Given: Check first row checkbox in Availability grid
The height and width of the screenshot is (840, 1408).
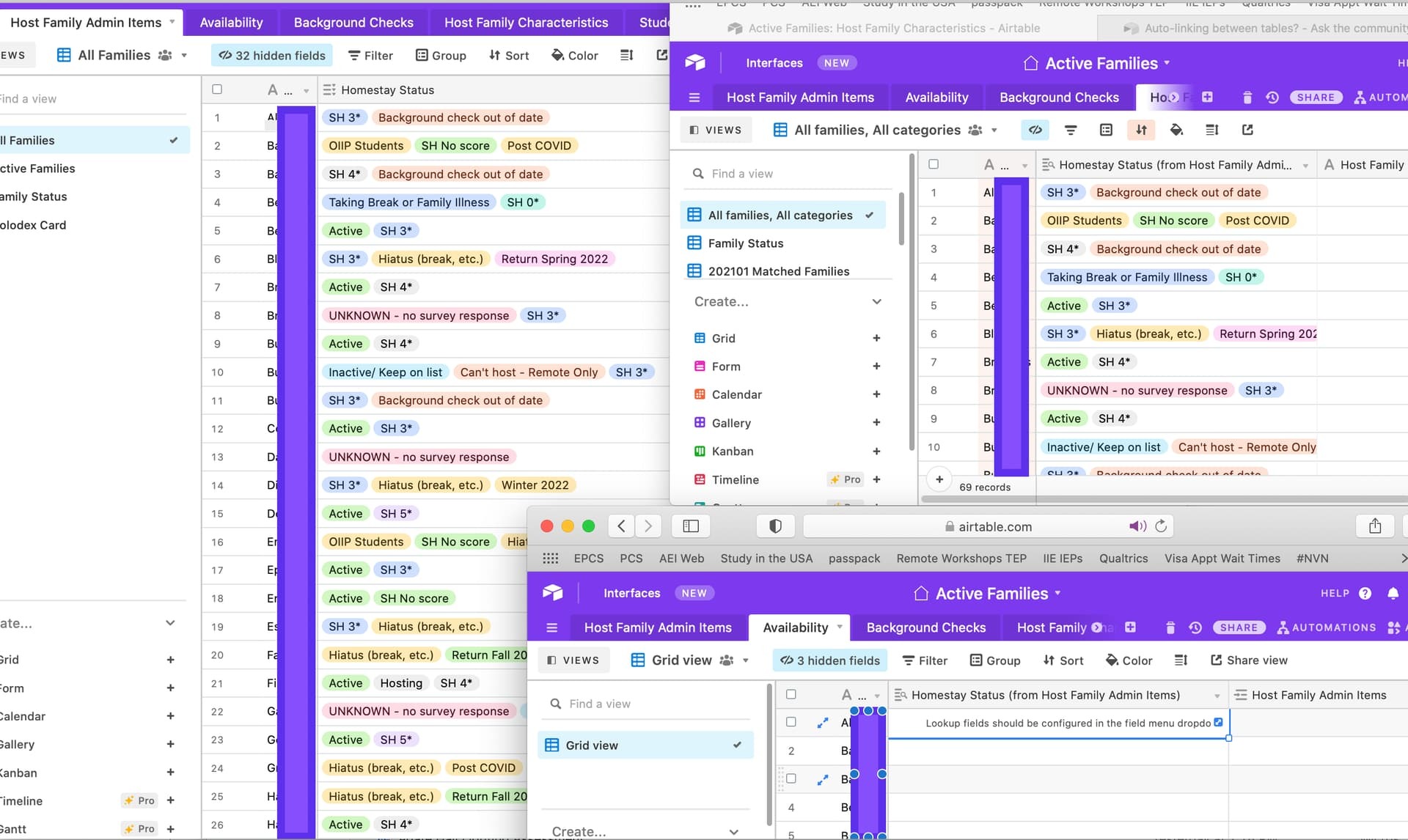Looking at the screenshot, I should click(791, 722).
